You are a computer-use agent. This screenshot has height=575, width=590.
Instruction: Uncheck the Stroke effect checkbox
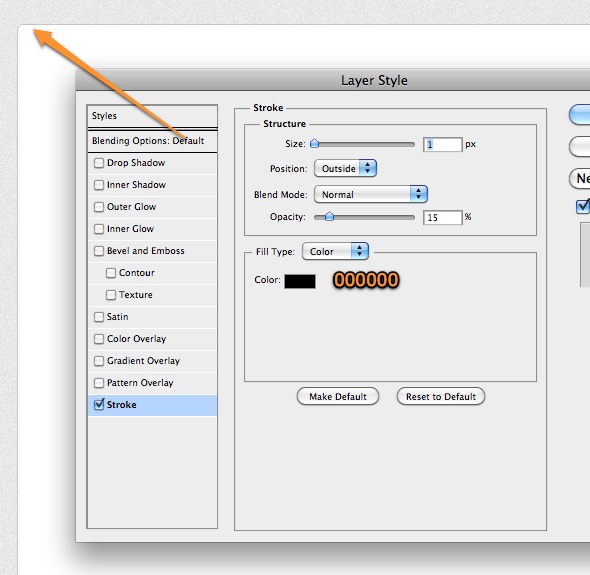pos(99,405)
